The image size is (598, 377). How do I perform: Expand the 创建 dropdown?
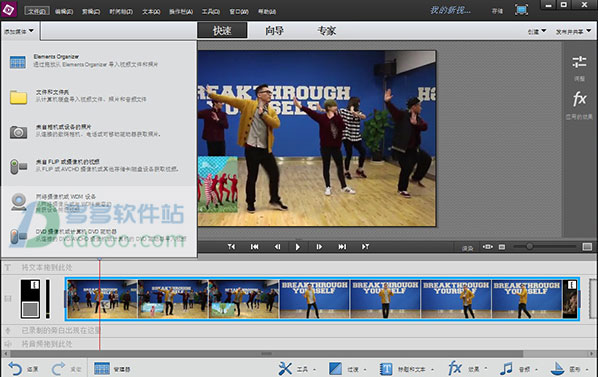(537, 32)
